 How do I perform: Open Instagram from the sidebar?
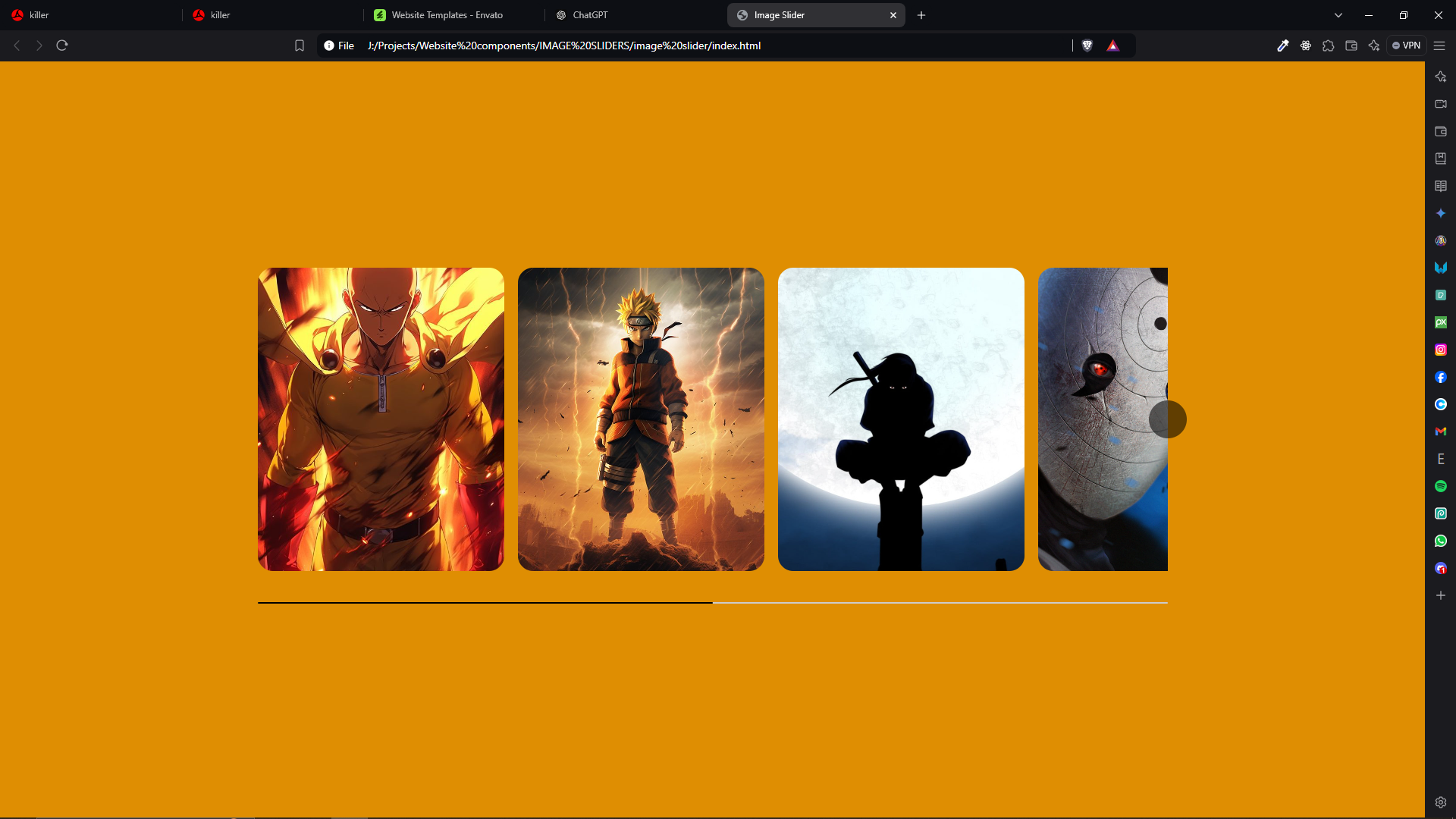(1441, 350)
